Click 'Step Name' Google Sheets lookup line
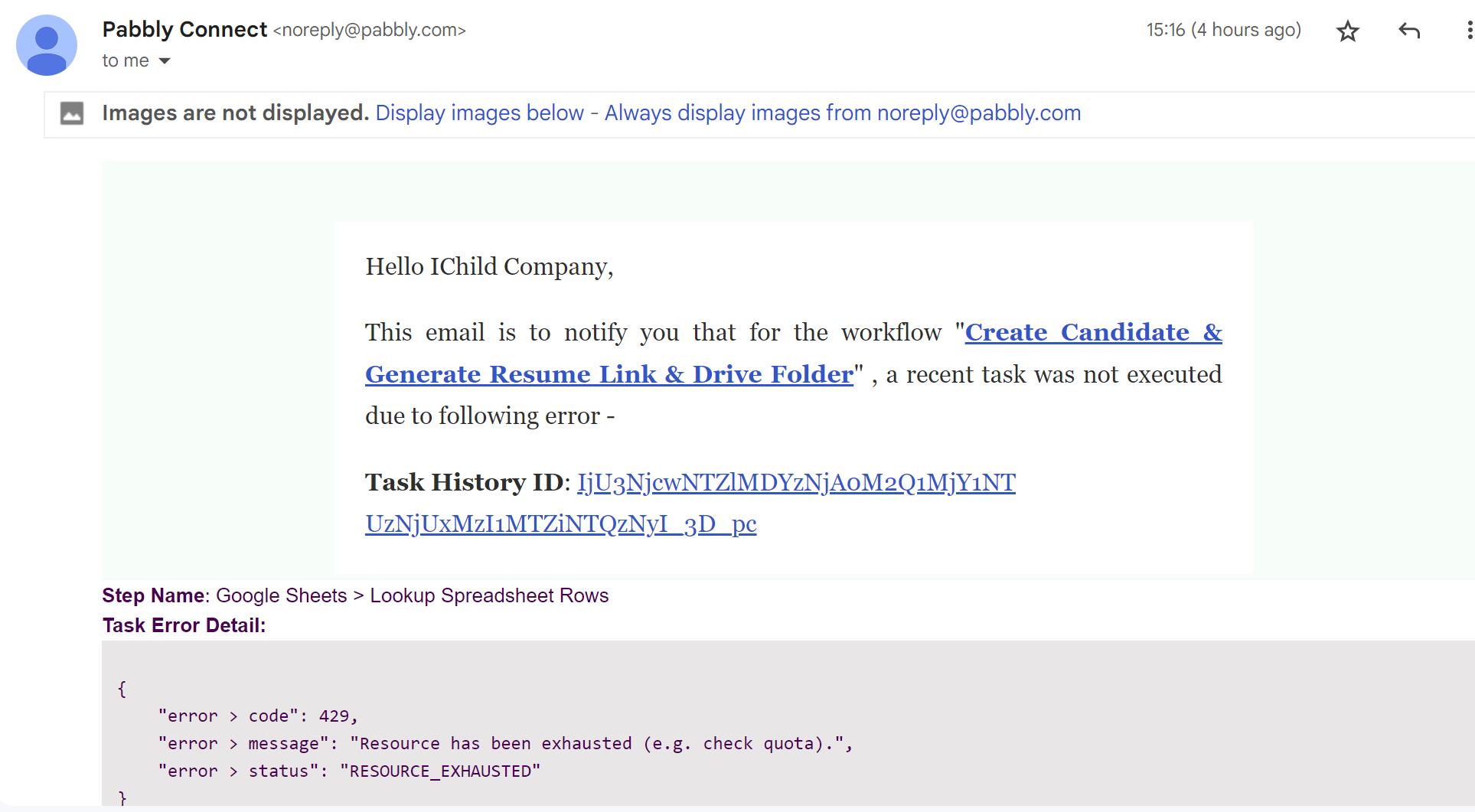1475x812 pixels. click(356, 595)
